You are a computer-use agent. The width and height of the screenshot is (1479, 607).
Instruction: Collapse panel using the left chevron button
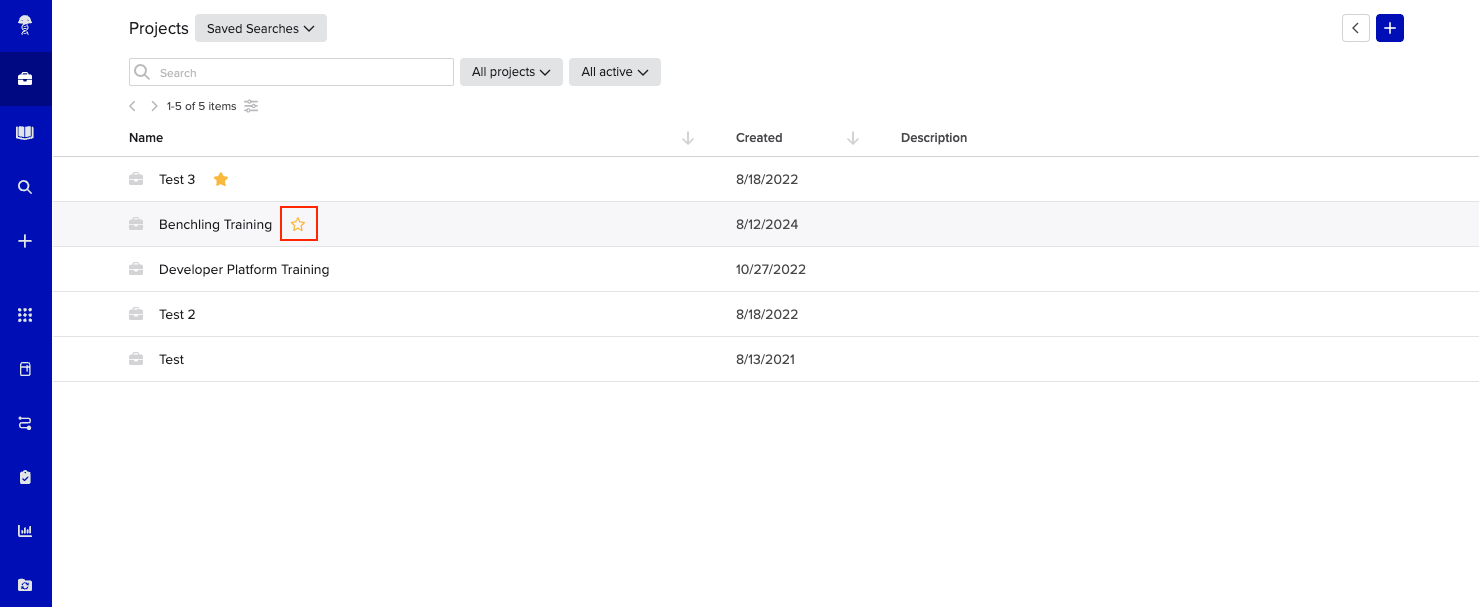(1355, 28)
